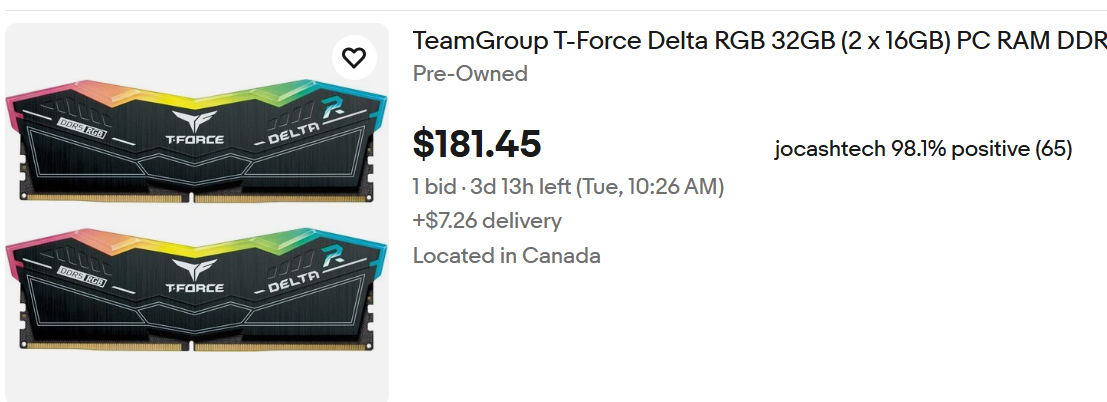Open seller jocashtech's profile

point(829,149)
